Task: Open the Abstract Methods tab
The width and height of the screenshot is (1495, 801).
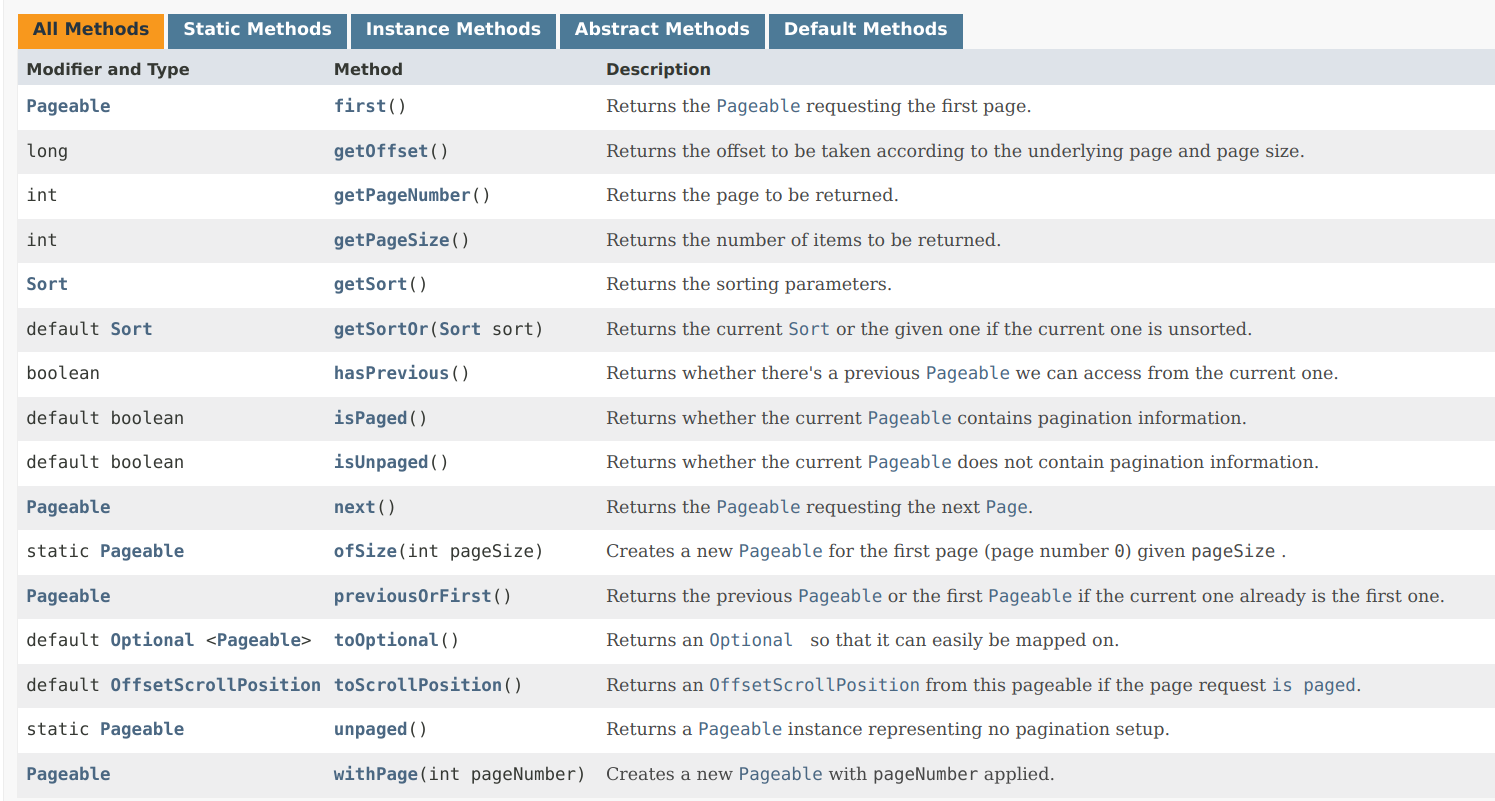Action: (x=662, y=30)
